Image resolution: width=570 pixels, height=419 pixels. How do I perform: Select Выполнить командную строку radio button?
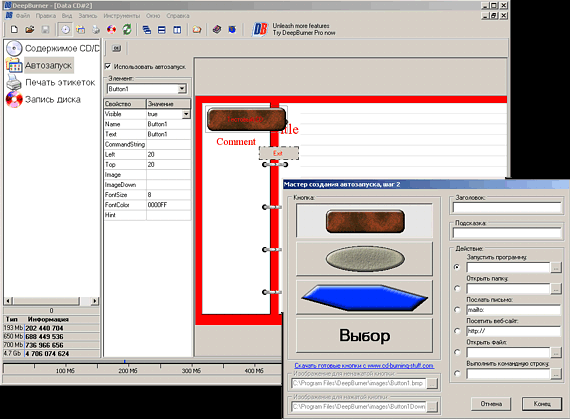[x=457, y=374]
